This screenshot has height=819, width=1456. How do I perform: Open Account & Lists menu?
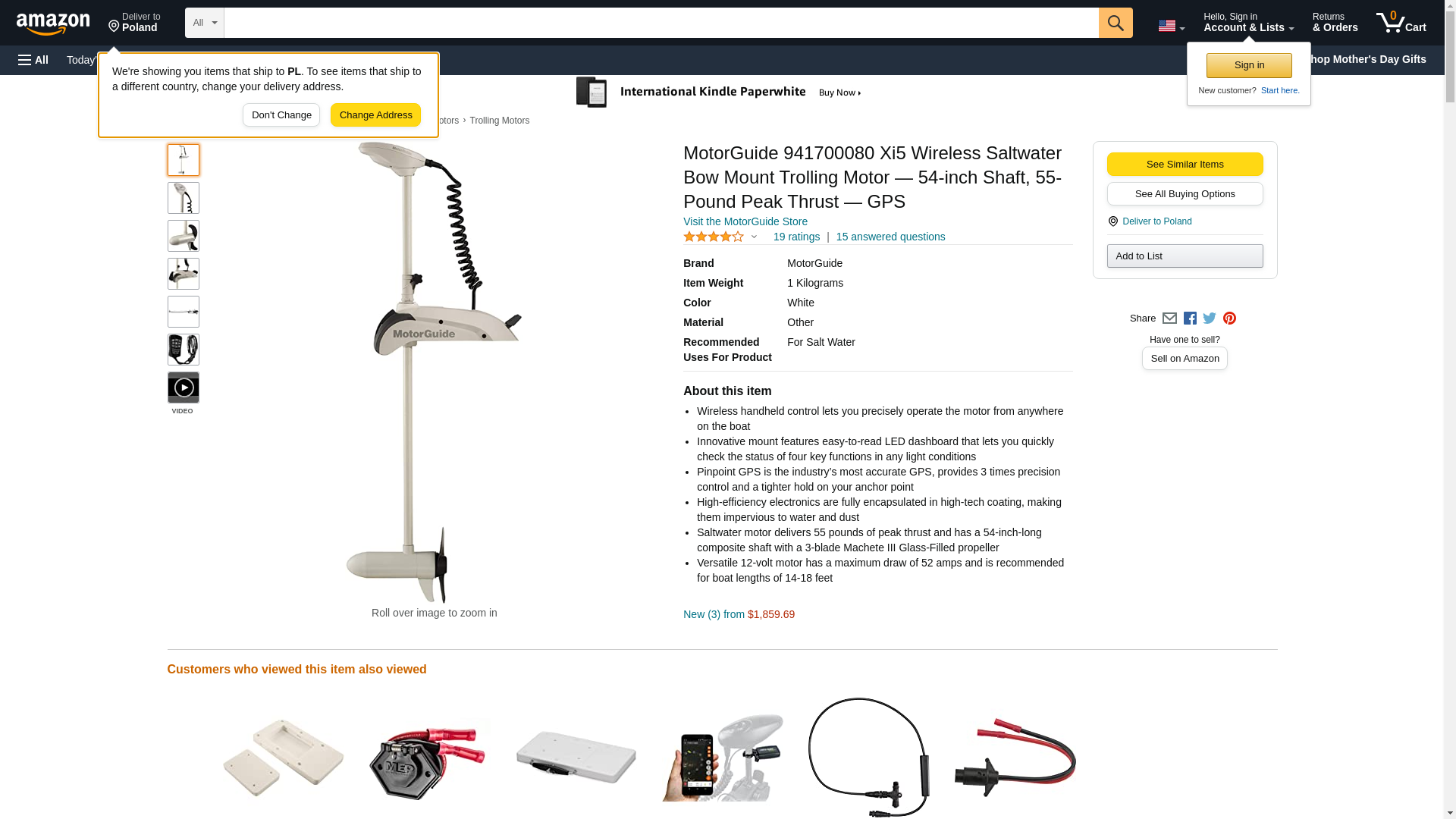1248,23
